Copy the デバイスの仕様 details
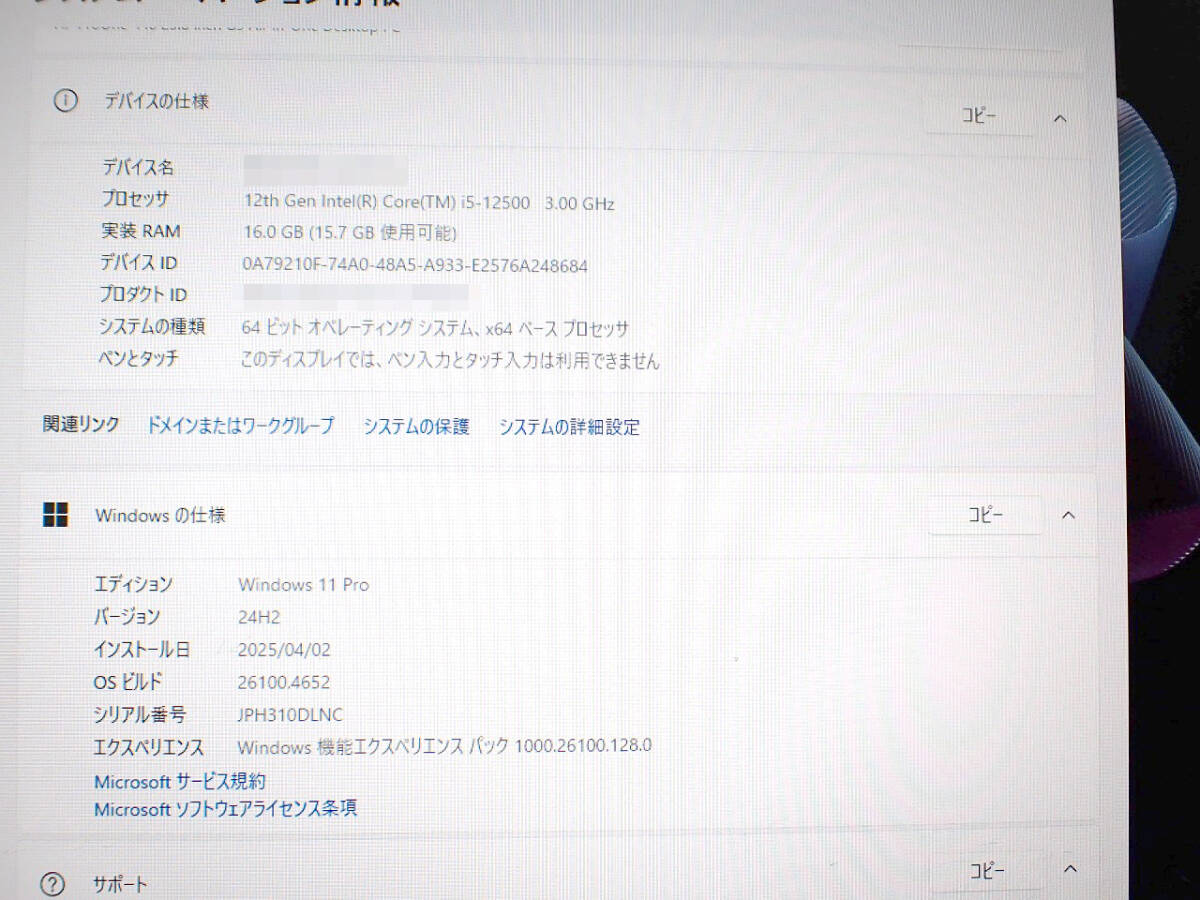Viewport: 1200px width, 900px height. coord(979,116)
